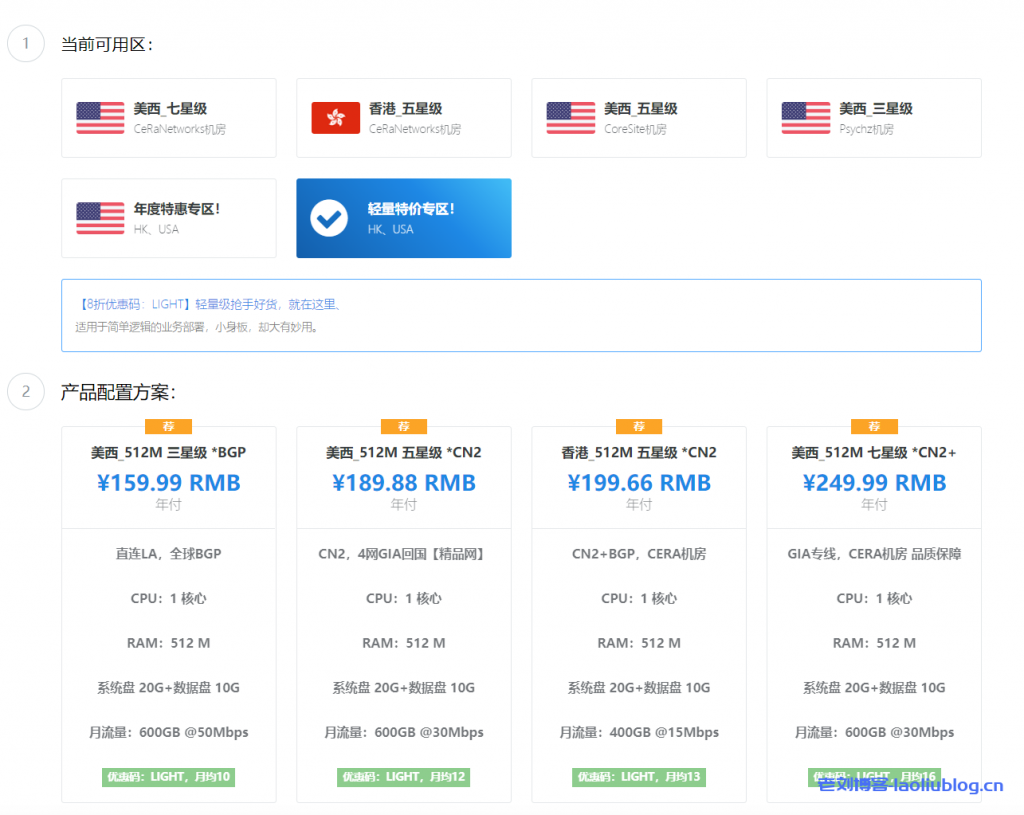Click the numbered circle beside 当前可用区
This screenshot has height=815, width=1024.
click(x=25, y=44)
